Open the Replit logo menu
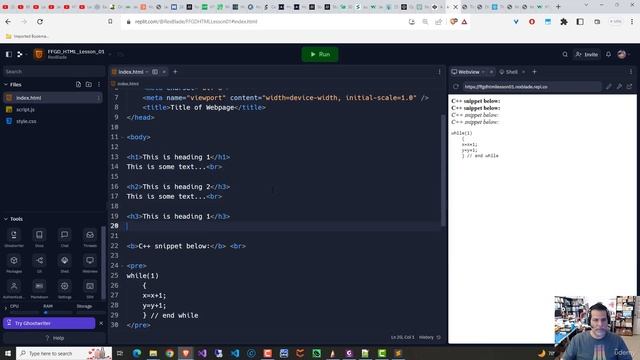The height and width of the screenshot is (360, 640). point(20,54)
